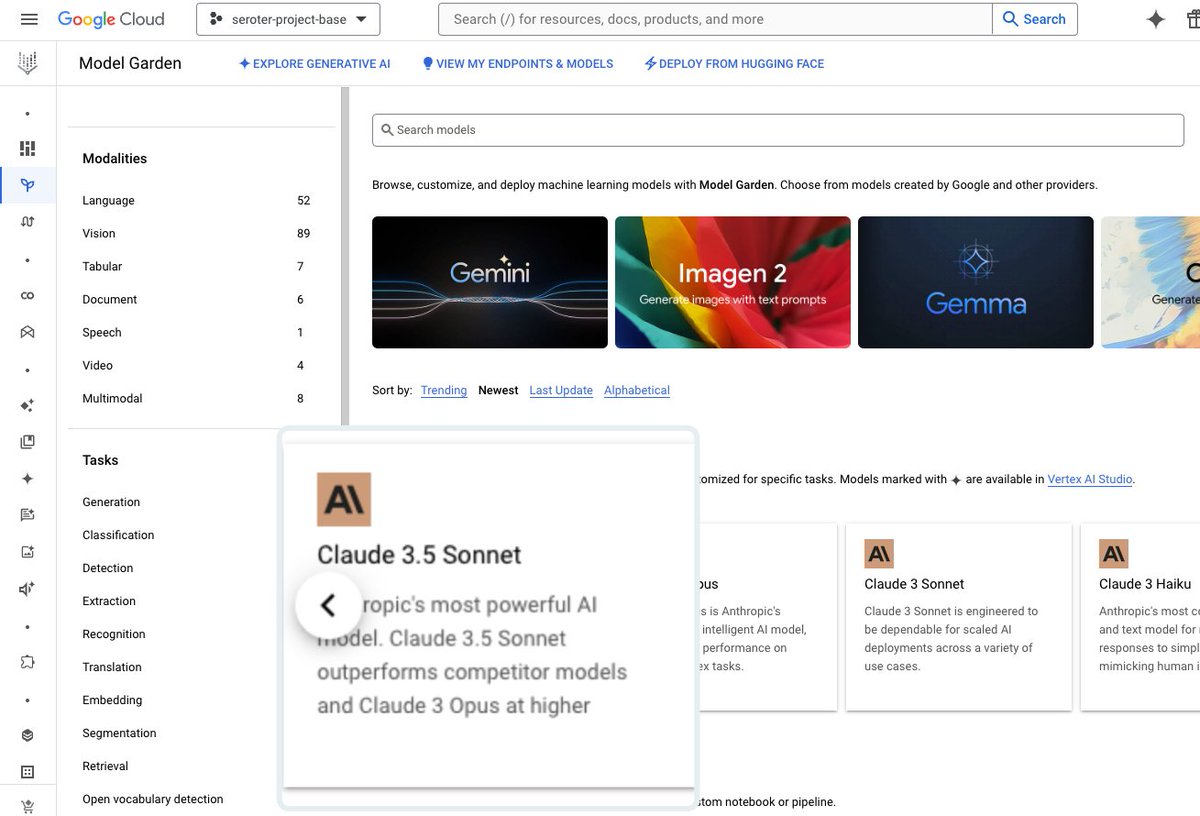Viewport: 1200px width, 816px height.
Task: Open the single four-point star sidebar icon
Action: pyautogui.click(x=28, y=479)
